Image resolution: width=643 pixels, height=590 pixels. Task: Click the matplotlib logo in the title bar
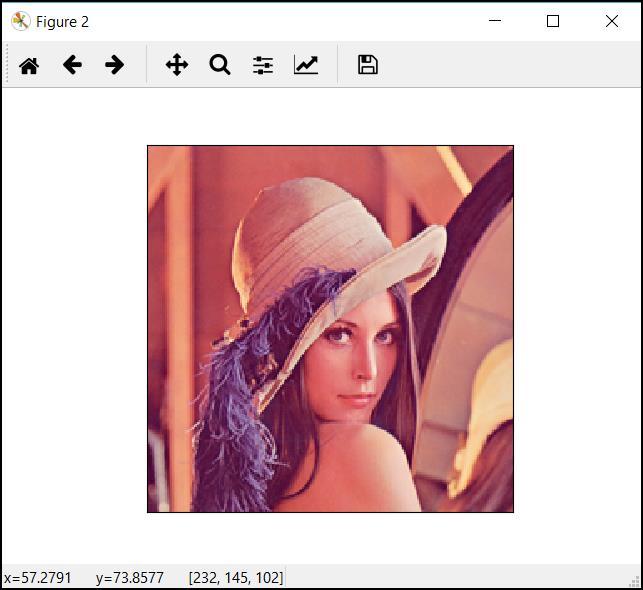coord(21,21)
